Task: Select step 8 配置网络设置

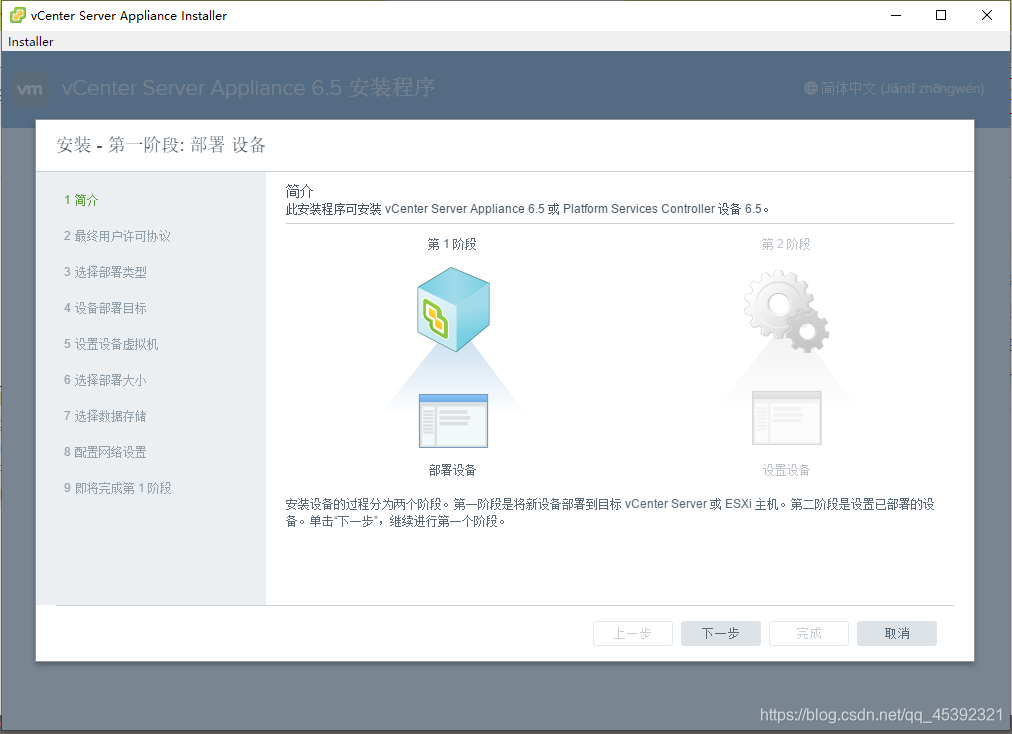Action: 105,453
